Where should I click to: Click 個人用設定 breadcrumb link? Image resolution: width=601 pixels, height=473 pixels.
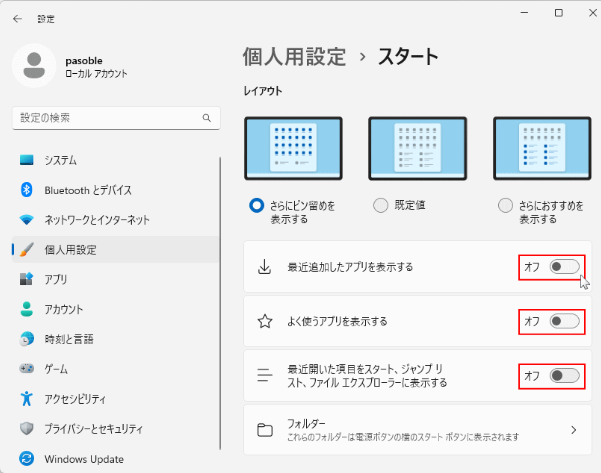294,56
